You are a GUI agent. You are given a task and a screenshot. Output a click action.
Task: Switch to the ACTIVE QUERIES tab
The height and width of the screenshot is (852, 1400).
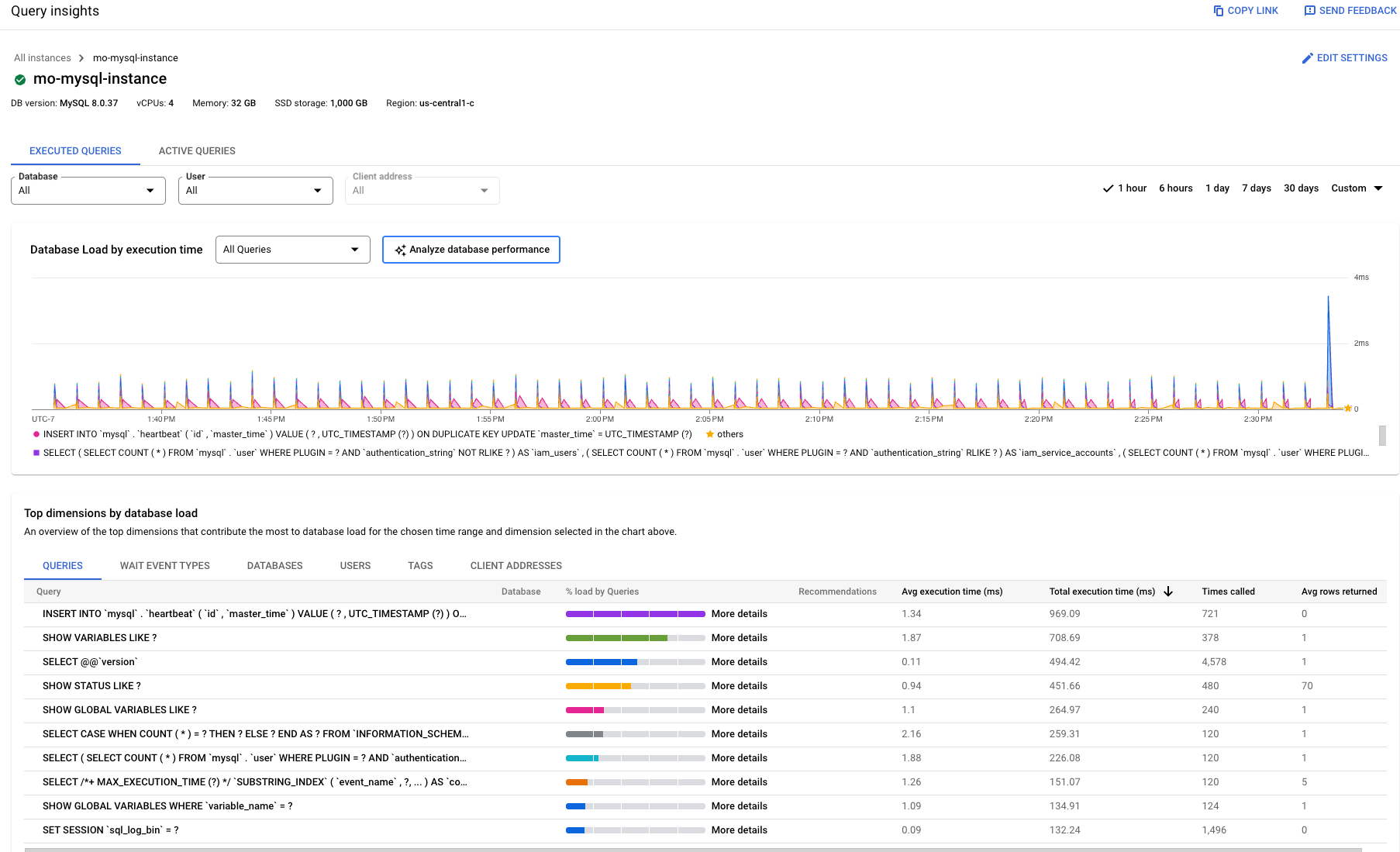click(196, 150)
